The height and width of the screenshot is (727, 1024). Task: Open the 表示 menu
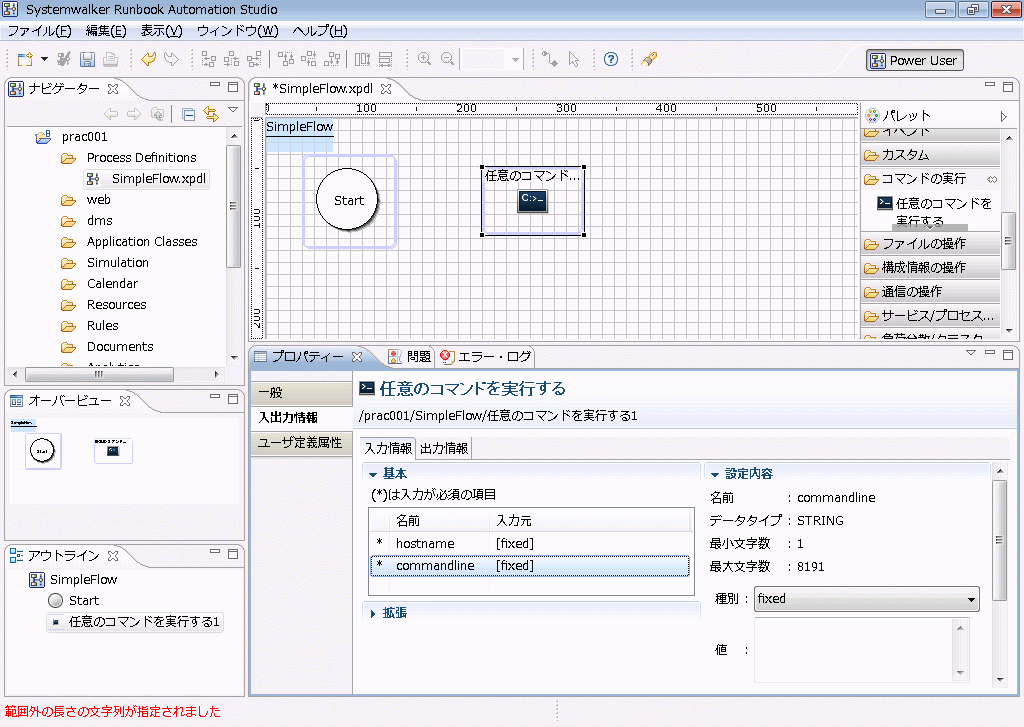[x=161, y=31]
